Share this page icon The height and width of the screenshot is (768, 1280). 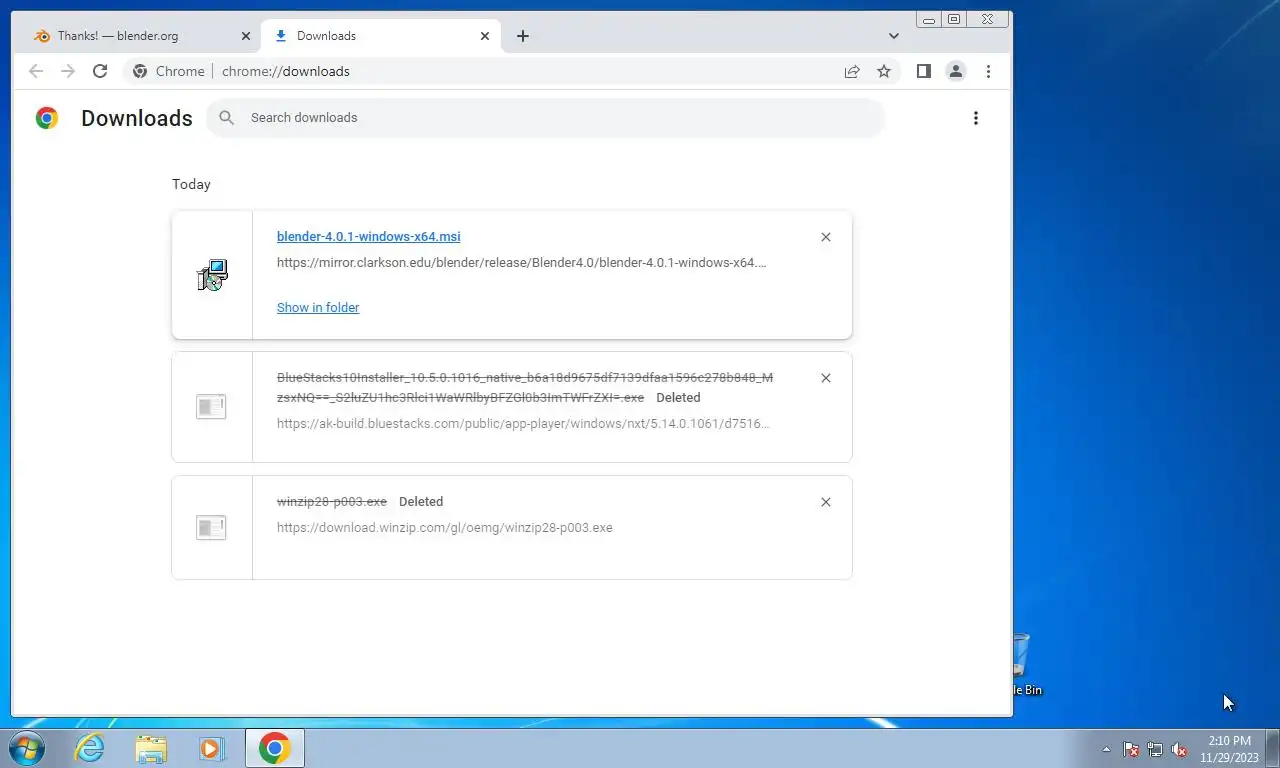click(x=852, y=71)
